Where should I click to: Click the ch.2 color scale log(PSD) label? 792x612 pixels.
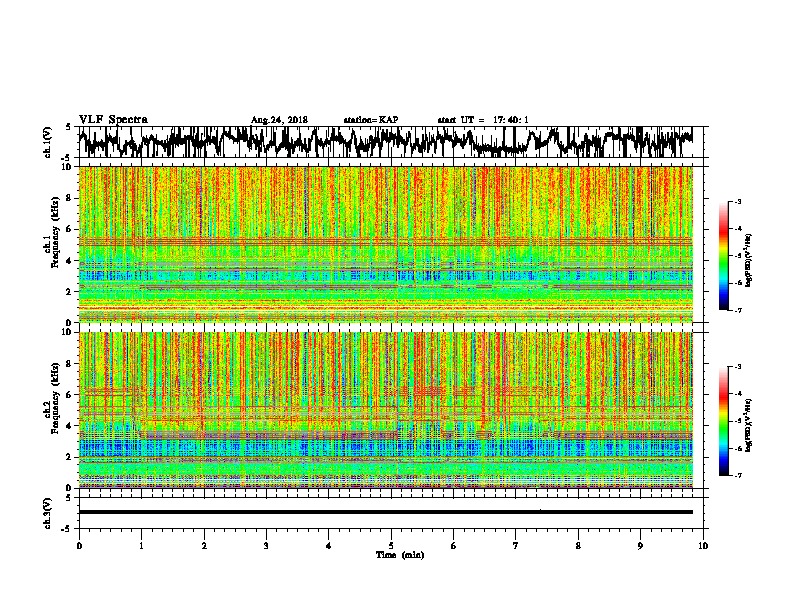(748, 425)
